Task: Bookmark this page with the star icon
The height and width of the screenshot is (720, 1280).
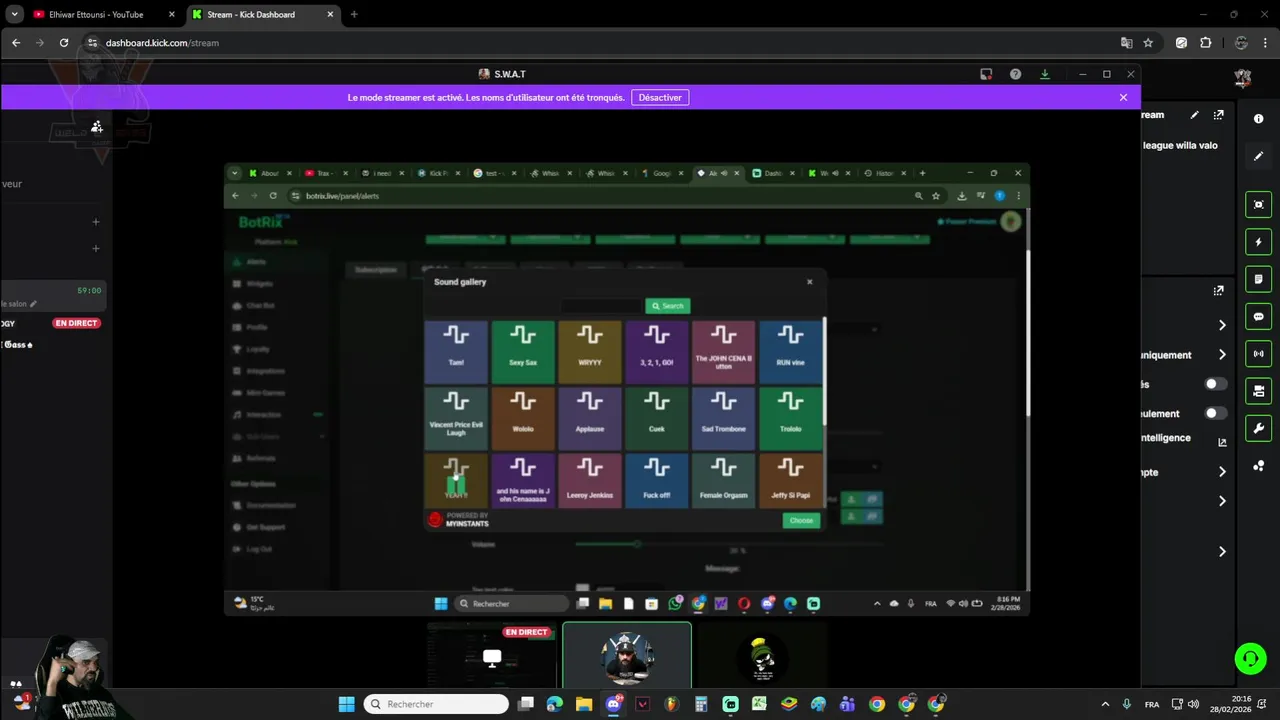Action: pos(1148,43)
